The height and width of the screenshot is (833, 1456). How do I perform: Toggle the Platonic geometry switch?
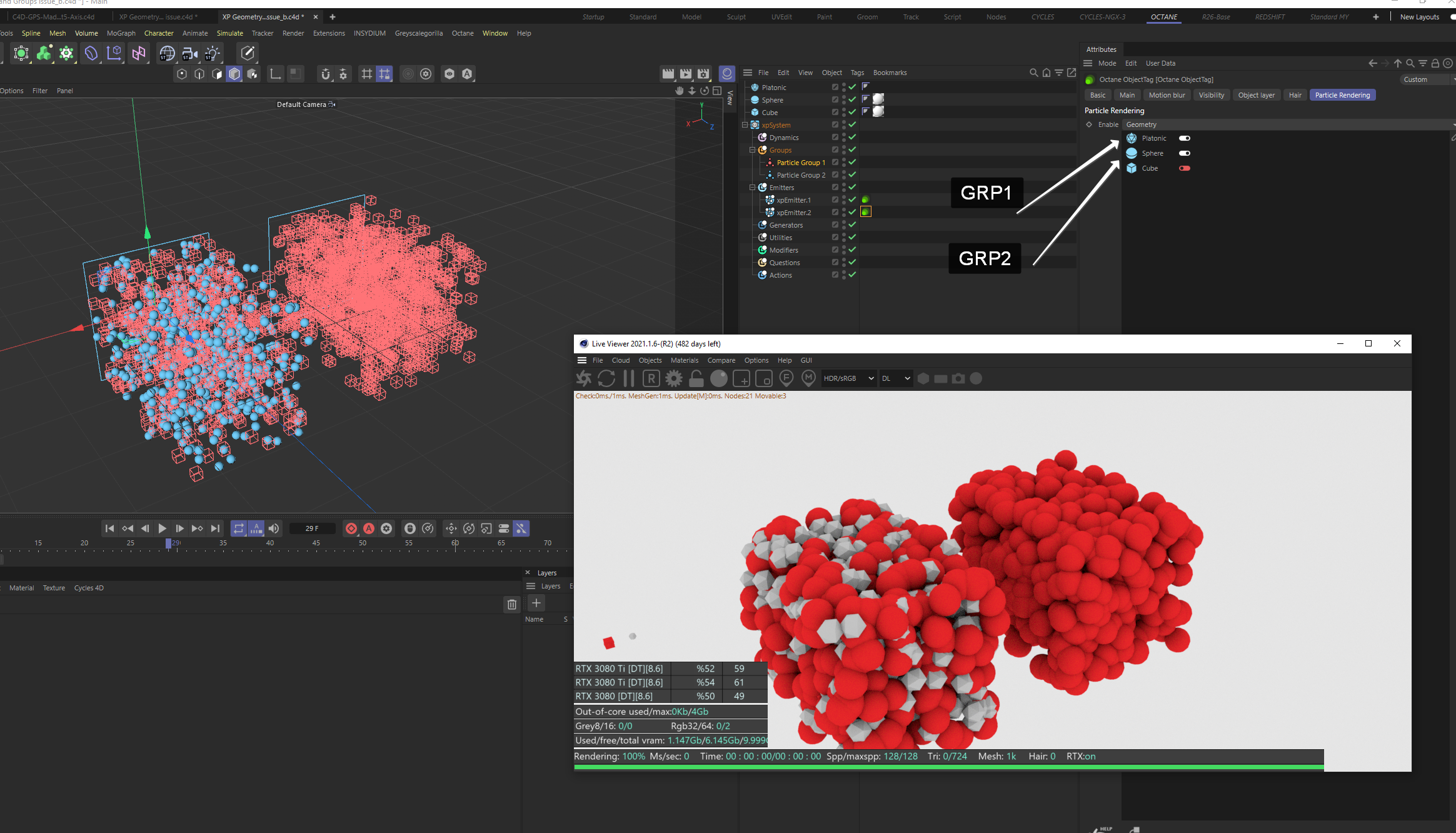(1184, 138)
